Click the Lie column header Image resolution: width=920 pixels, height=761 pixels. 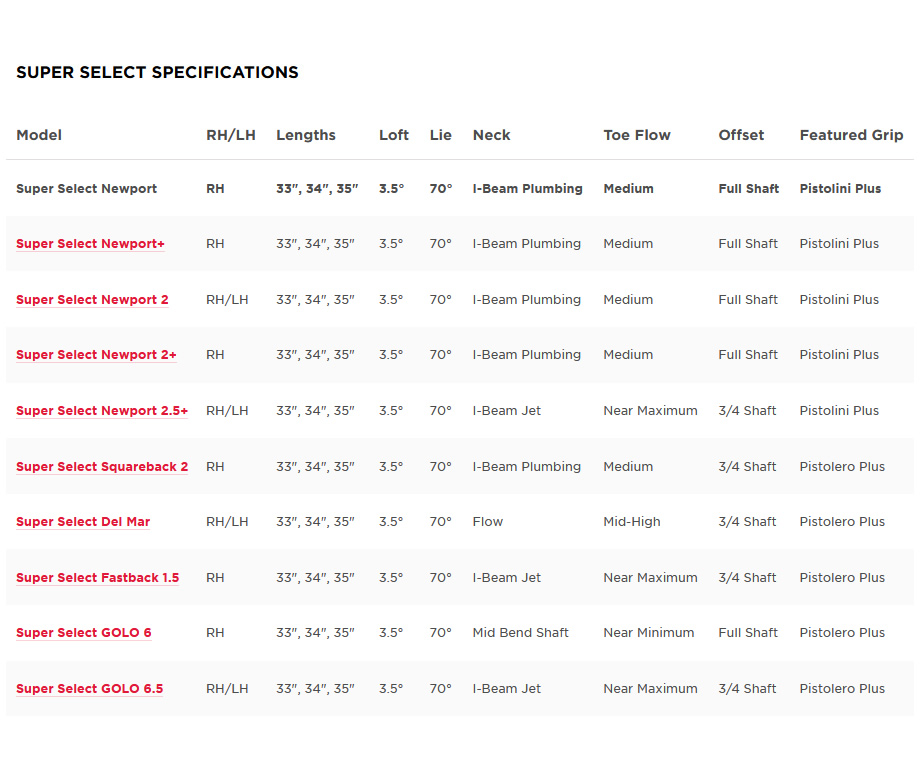click(441, 135)
